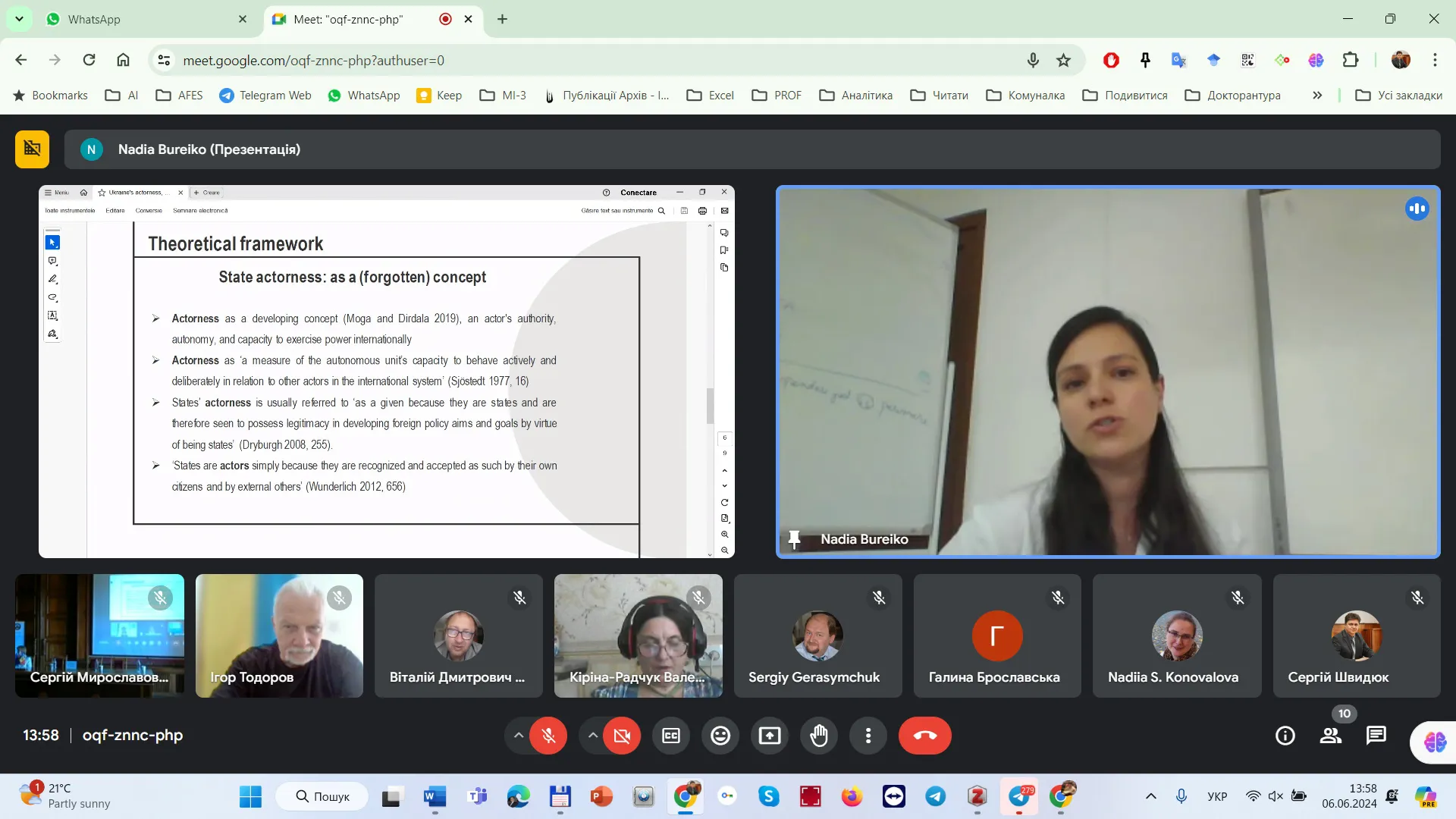Switch to the WhatsApp browser tab
This screenshot has width=1456, height=819.
coord(144,19)
